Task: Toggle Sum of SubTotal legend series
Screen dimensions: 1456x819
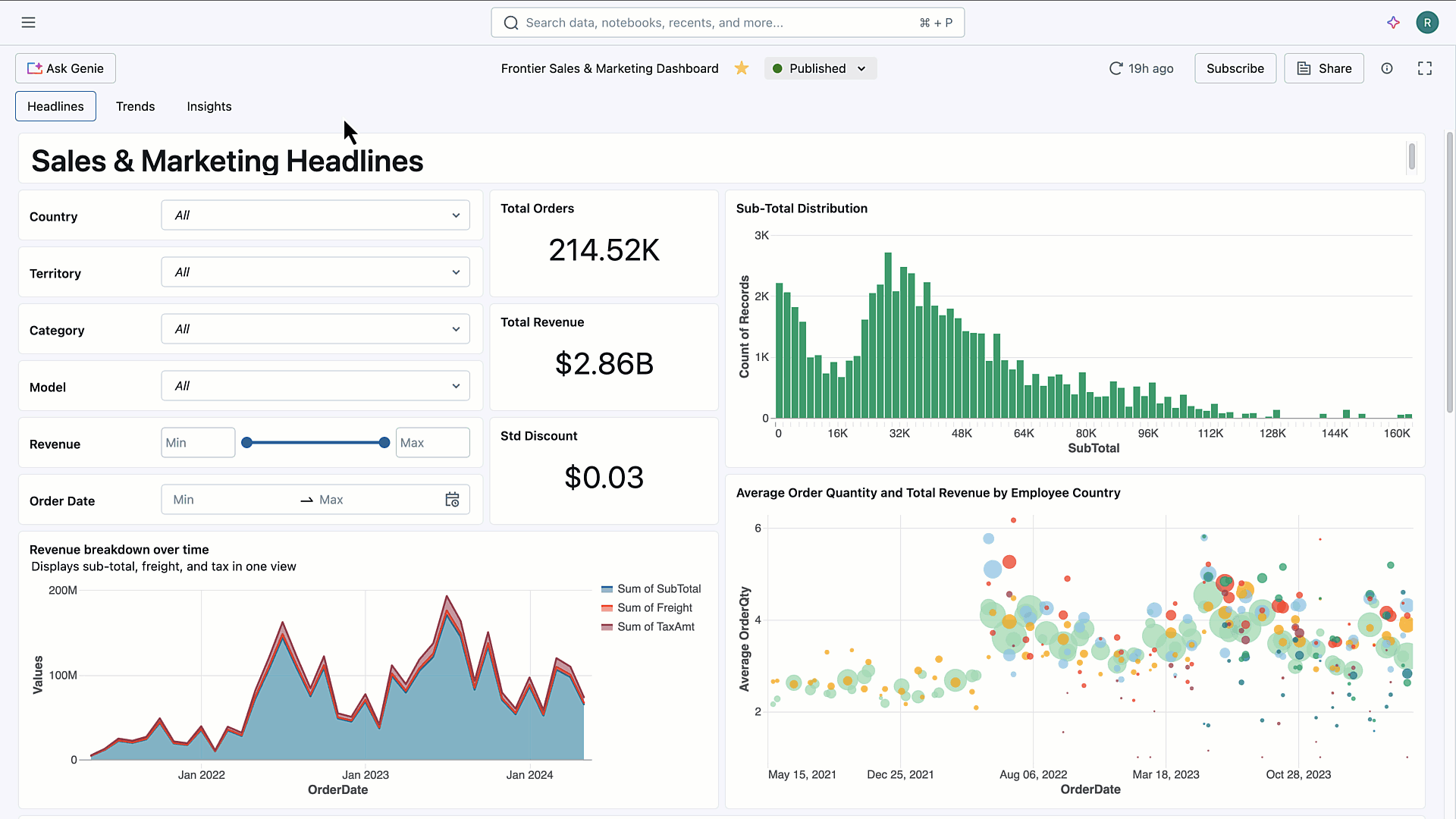Action: tap(651, 589)
